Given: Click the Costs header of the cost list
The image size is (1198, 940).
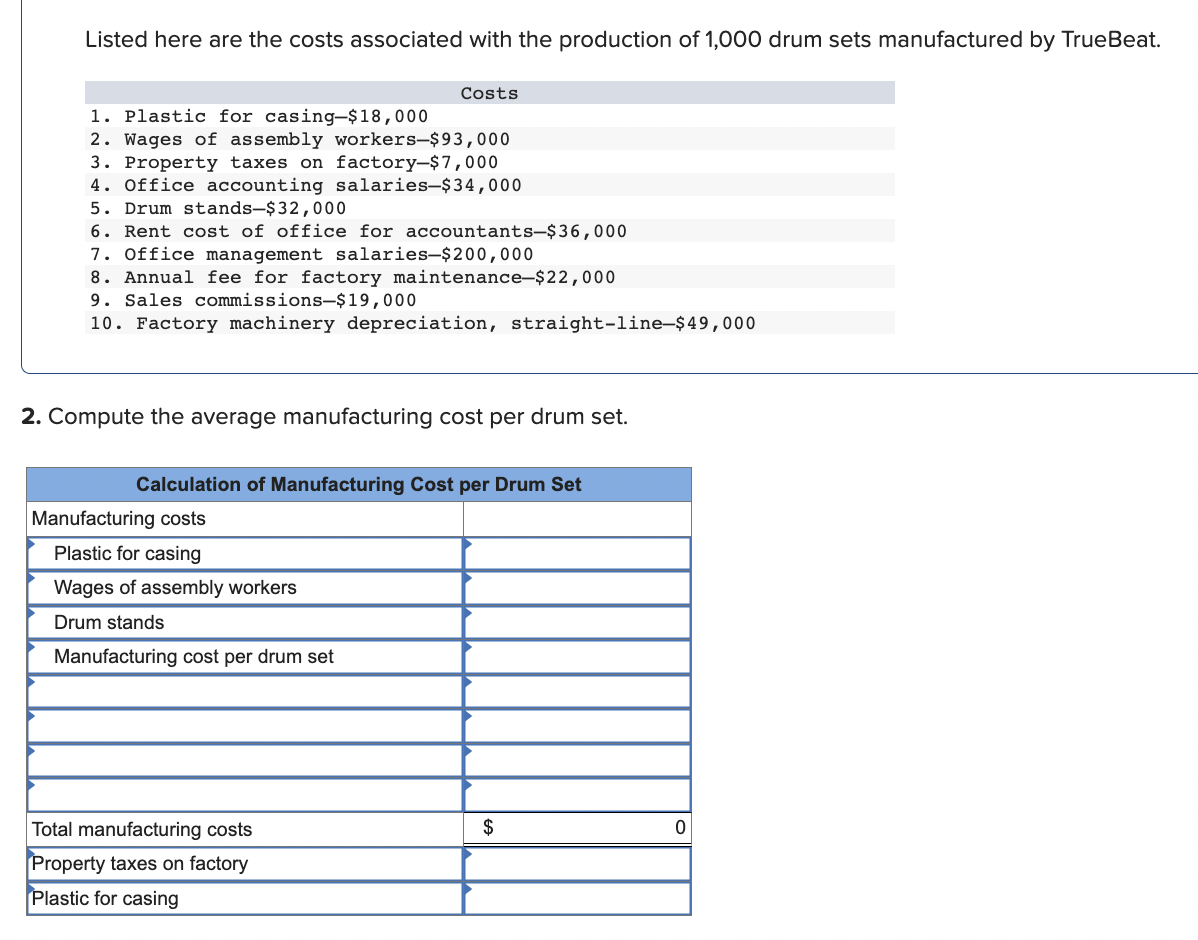Looking at the screenshot, I should point(489,92).
